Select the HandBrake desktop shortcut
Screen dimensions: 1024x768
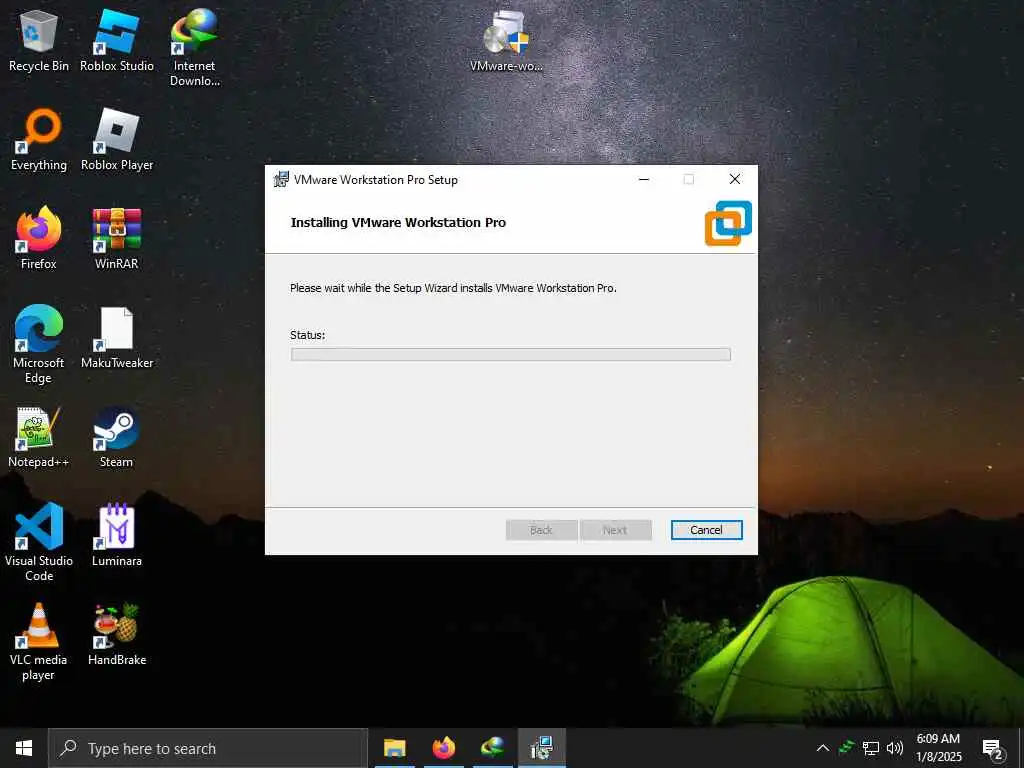point(117,635)
